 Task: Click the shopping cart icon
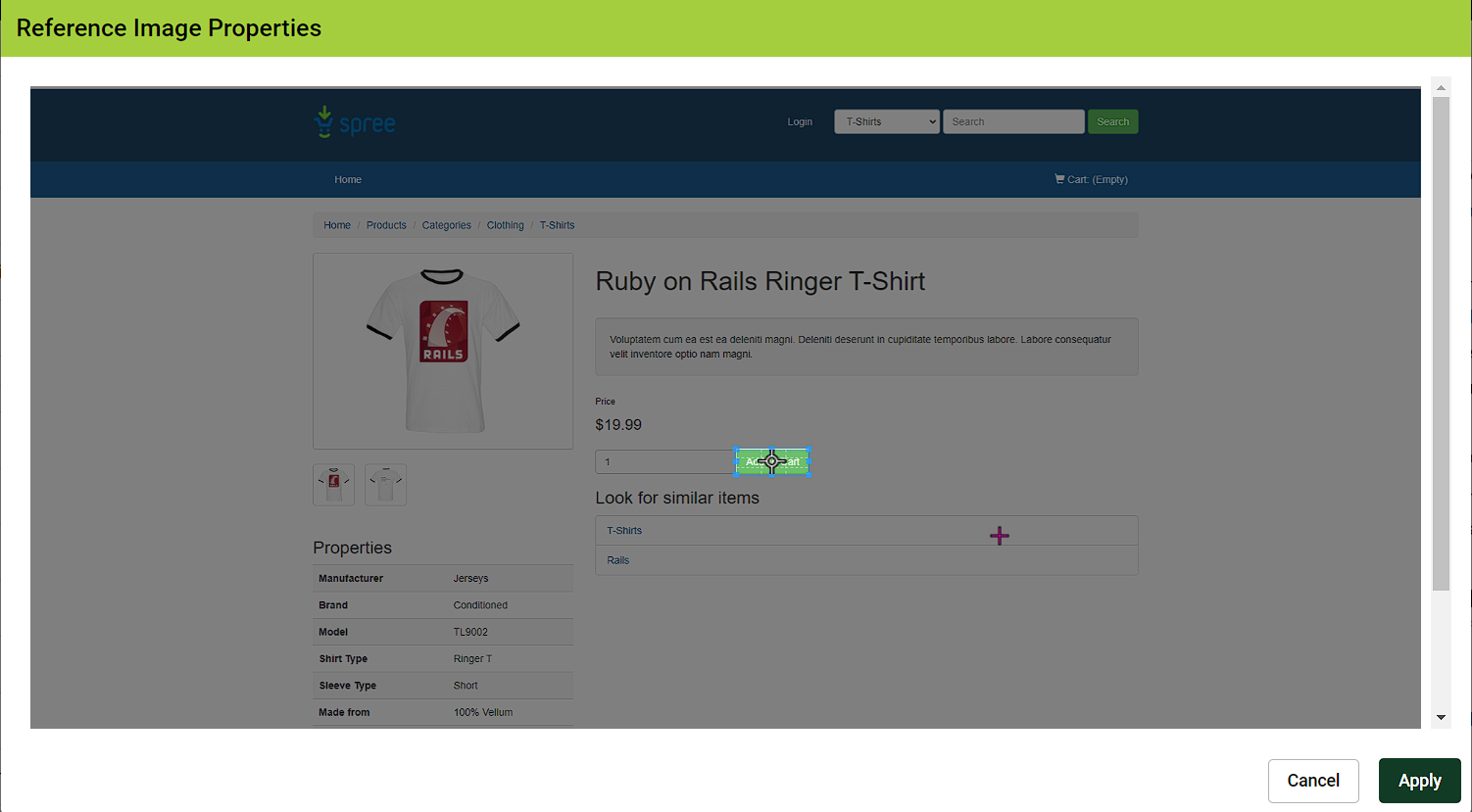tap(1059, 178)
